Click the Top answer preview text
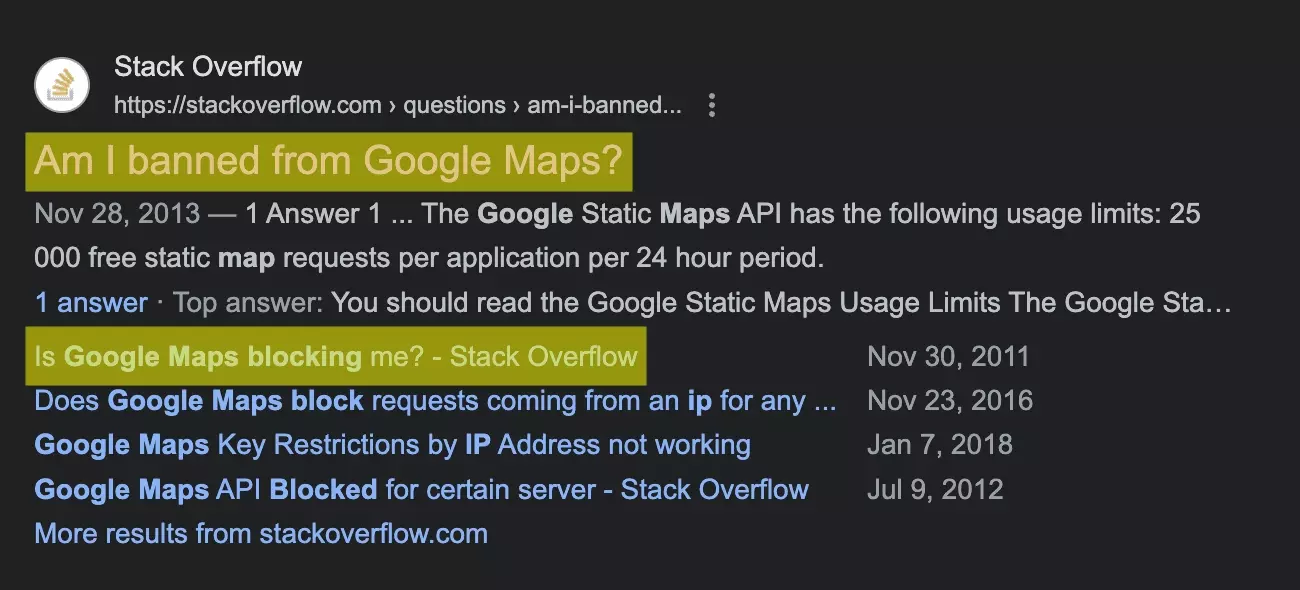 tap(700, 302)
